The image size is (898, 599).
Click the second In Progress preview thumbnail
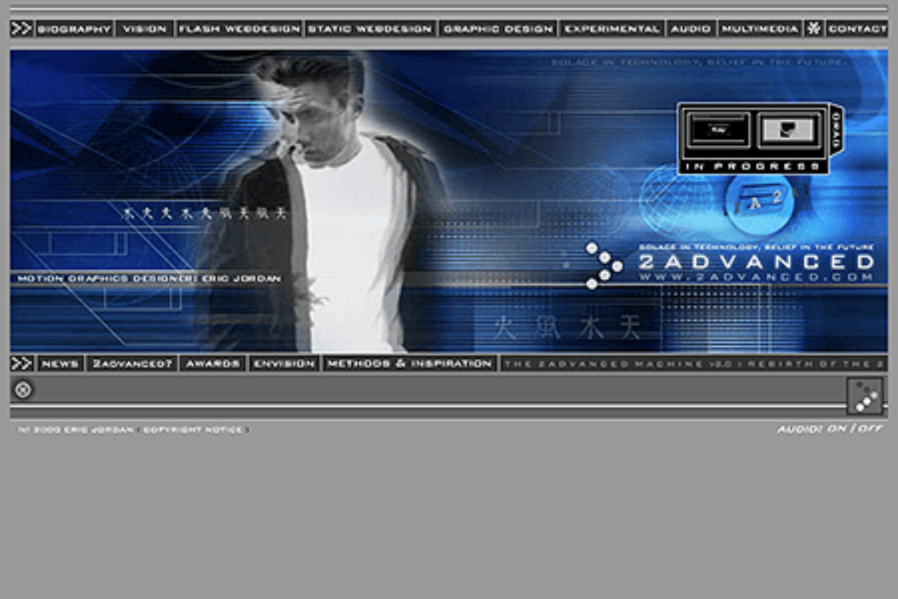789,130
